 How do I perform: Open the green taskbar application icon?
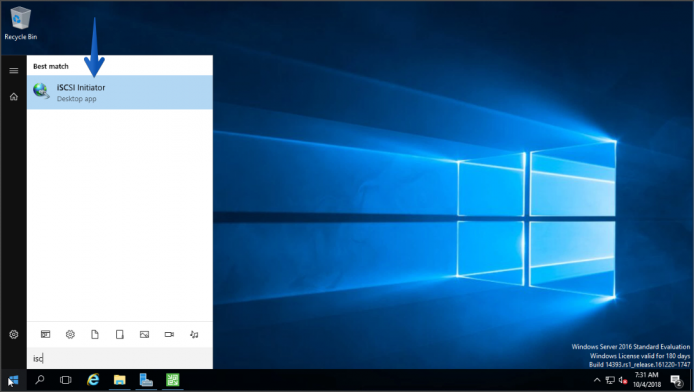point(173,380)
